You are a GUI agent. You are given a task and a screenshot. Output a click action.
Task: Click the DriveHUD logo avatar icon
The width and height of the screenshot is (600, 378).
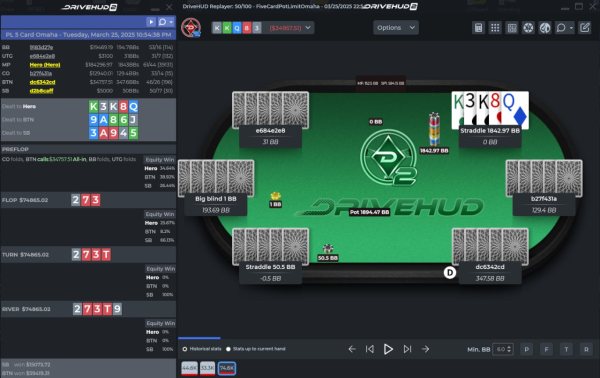[191, 28]
